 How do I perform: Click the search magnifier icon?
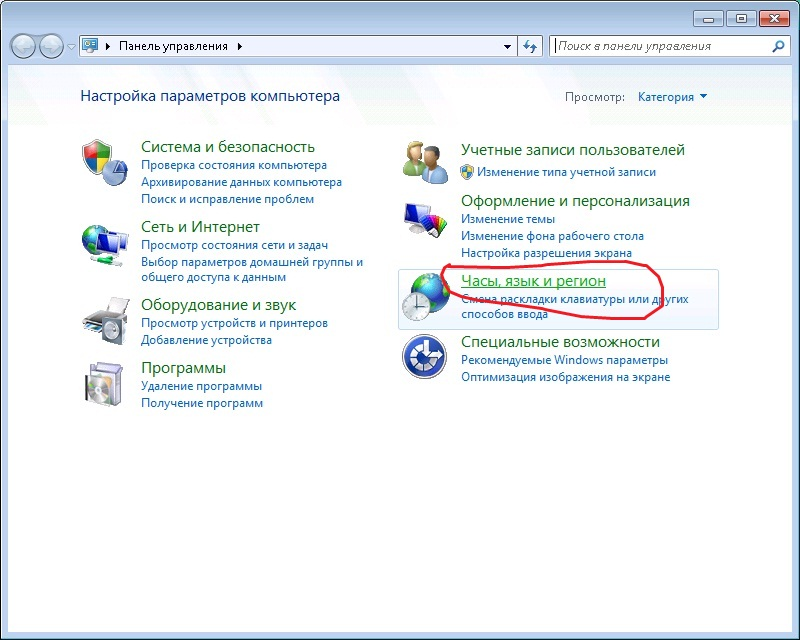[x=778, y=46]
